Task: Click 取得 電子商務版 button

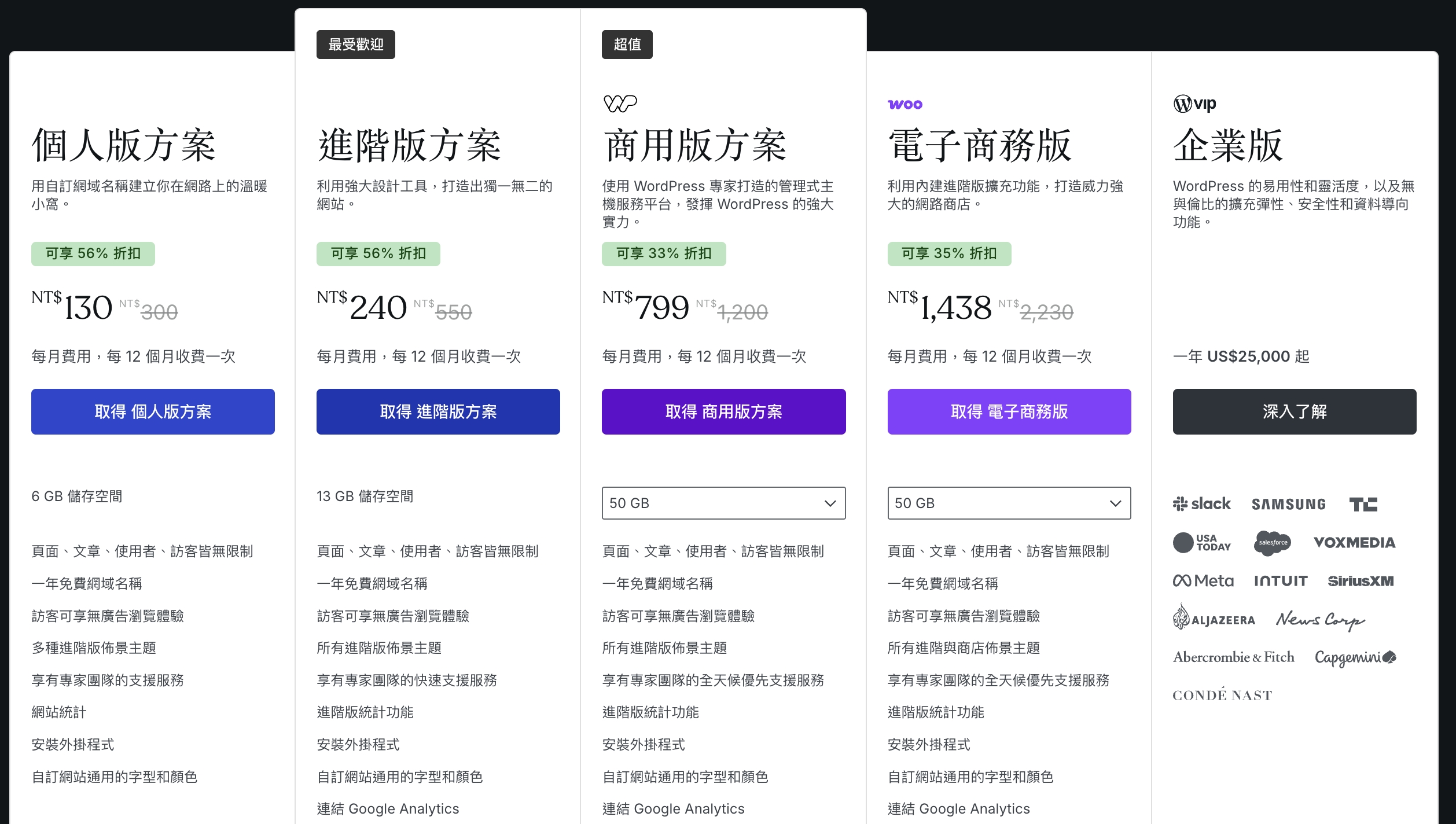Action: (1009, 411)
